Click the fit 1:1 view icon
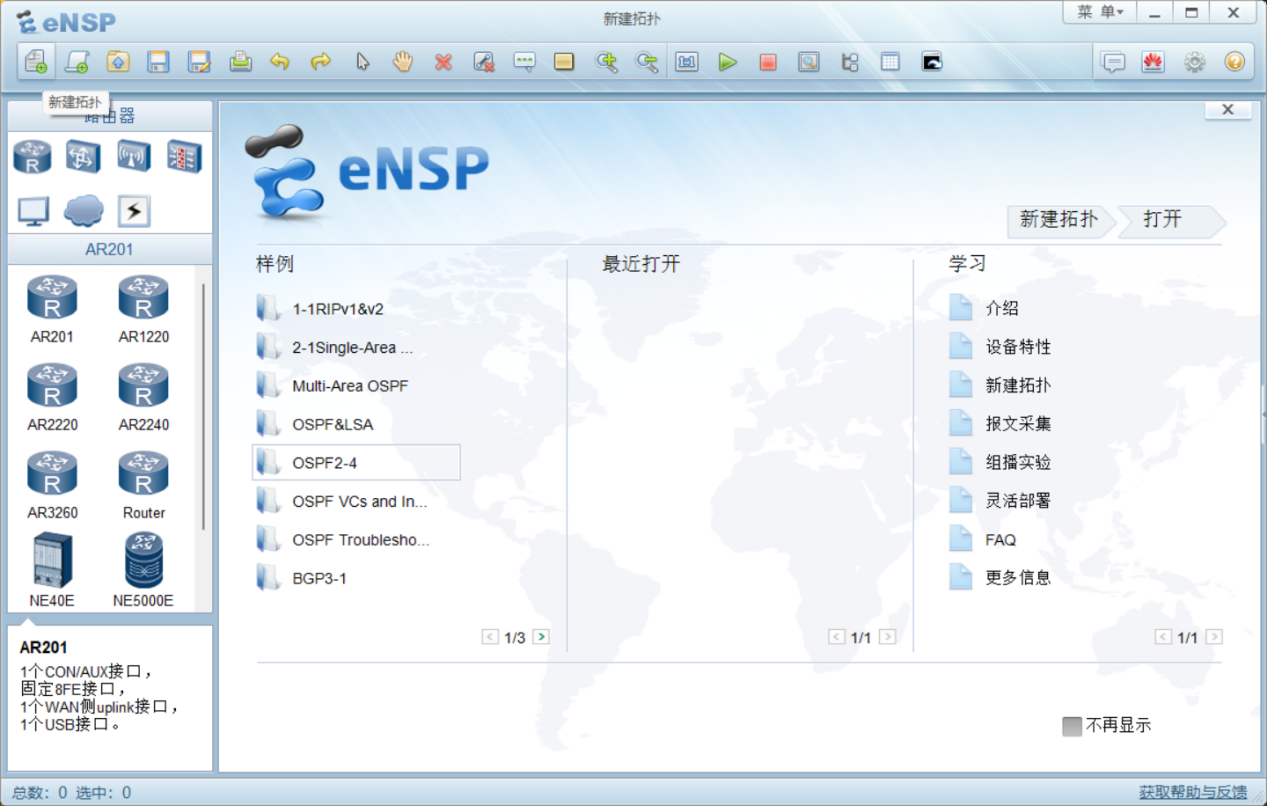The height and width of the screenshot is (806, 1267). [x=687, y=62]
